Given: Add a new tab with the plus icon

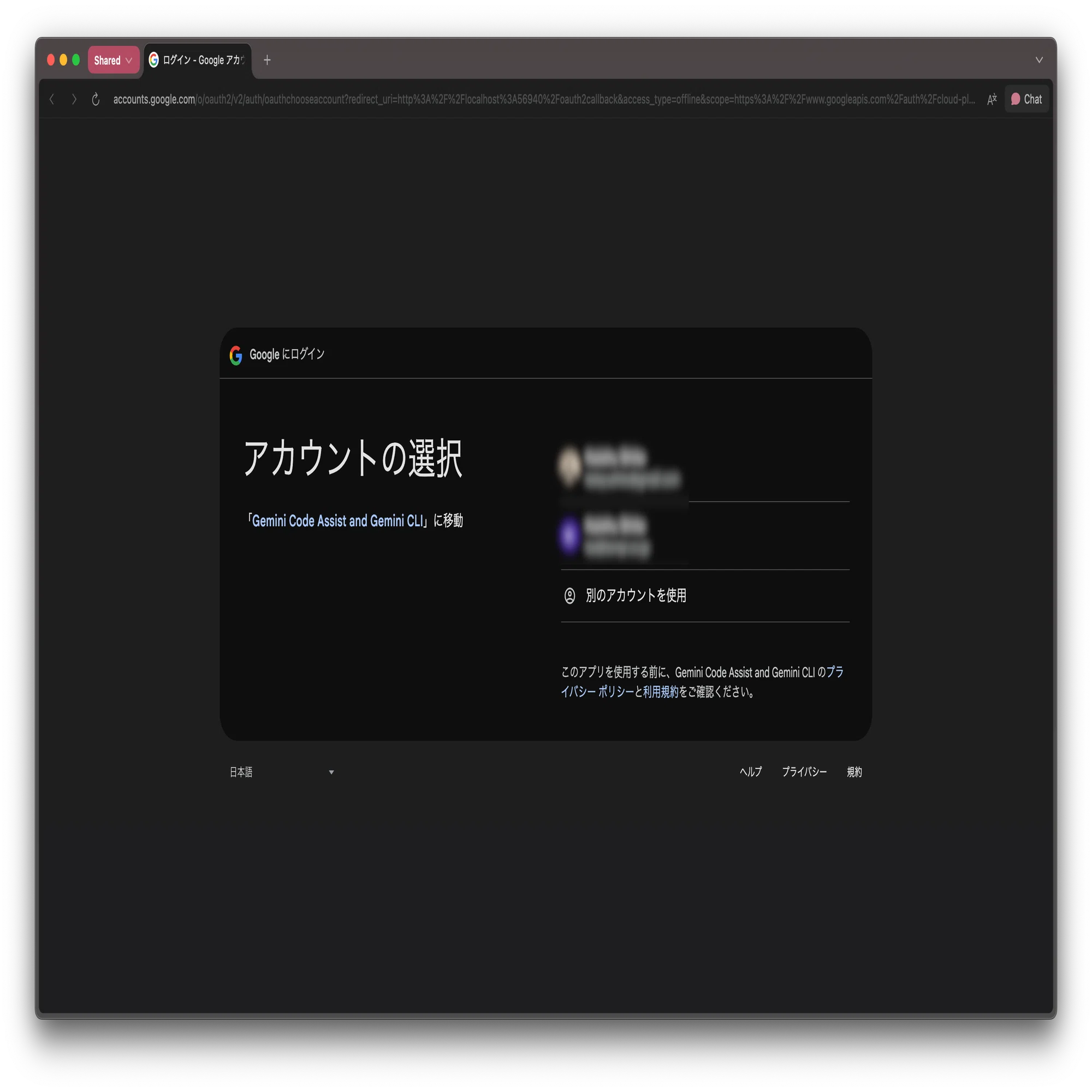Looking at the screenshot, I should pyautogui.click(x=268, y=60).
